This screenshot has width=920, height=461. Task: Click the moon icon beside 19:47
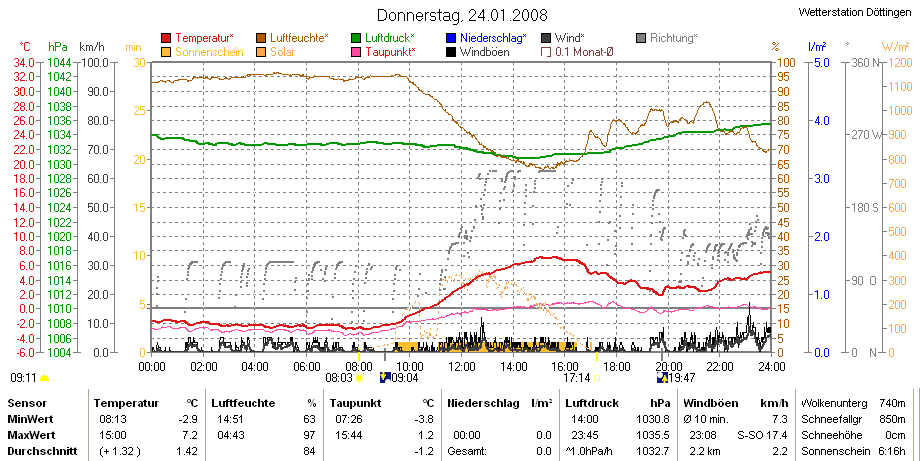click(662, 378)
